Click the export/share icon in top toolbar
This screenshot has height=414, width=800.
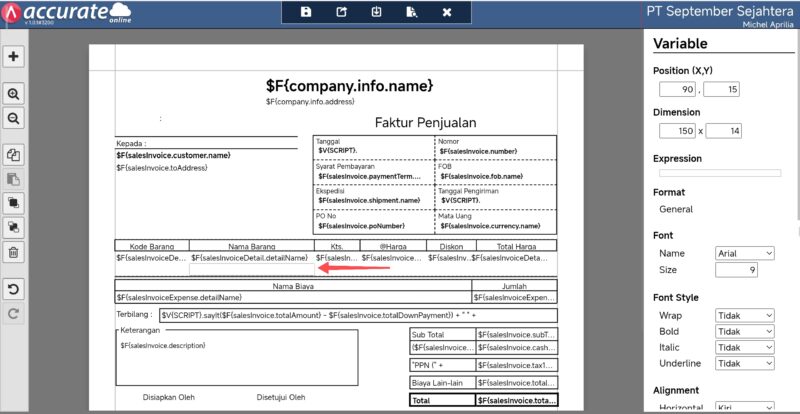341,12
